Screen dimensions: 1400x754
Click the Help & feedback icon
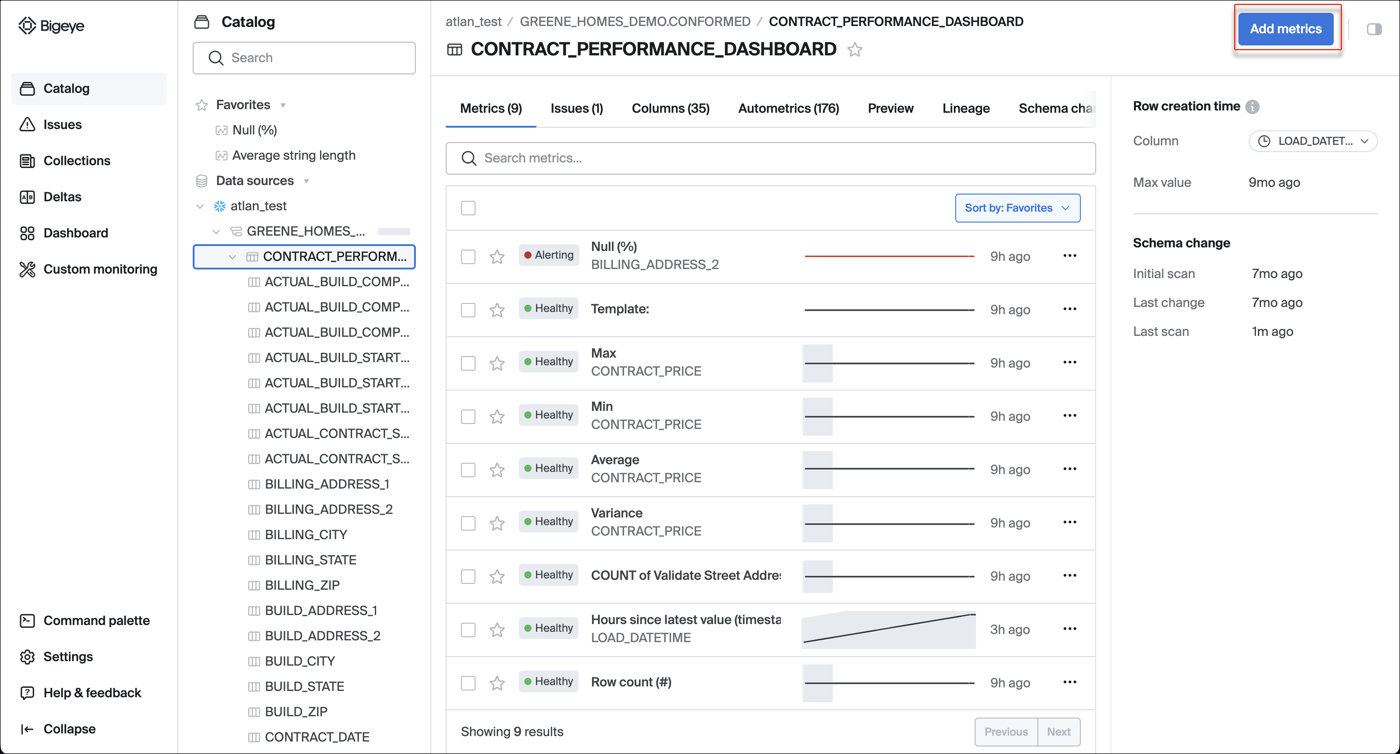tap(27, 693)
